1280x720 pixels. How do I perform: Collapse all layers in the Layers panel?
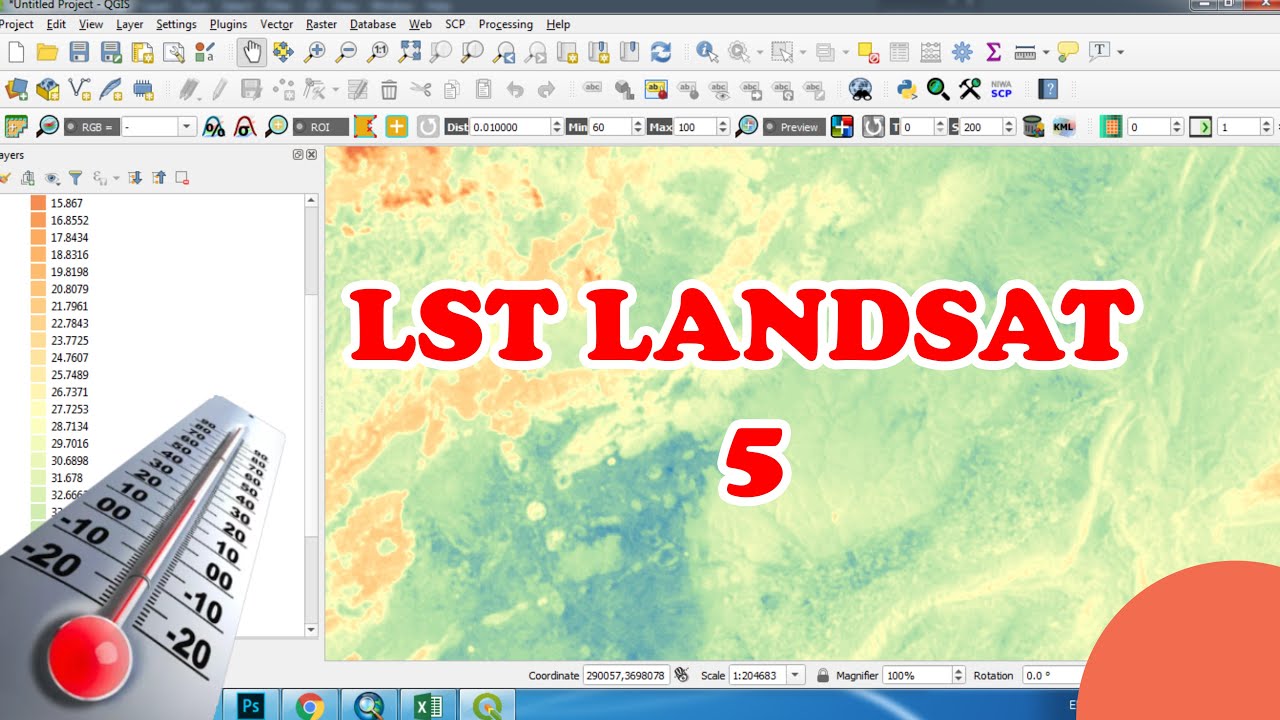click(x=159, y=178)
